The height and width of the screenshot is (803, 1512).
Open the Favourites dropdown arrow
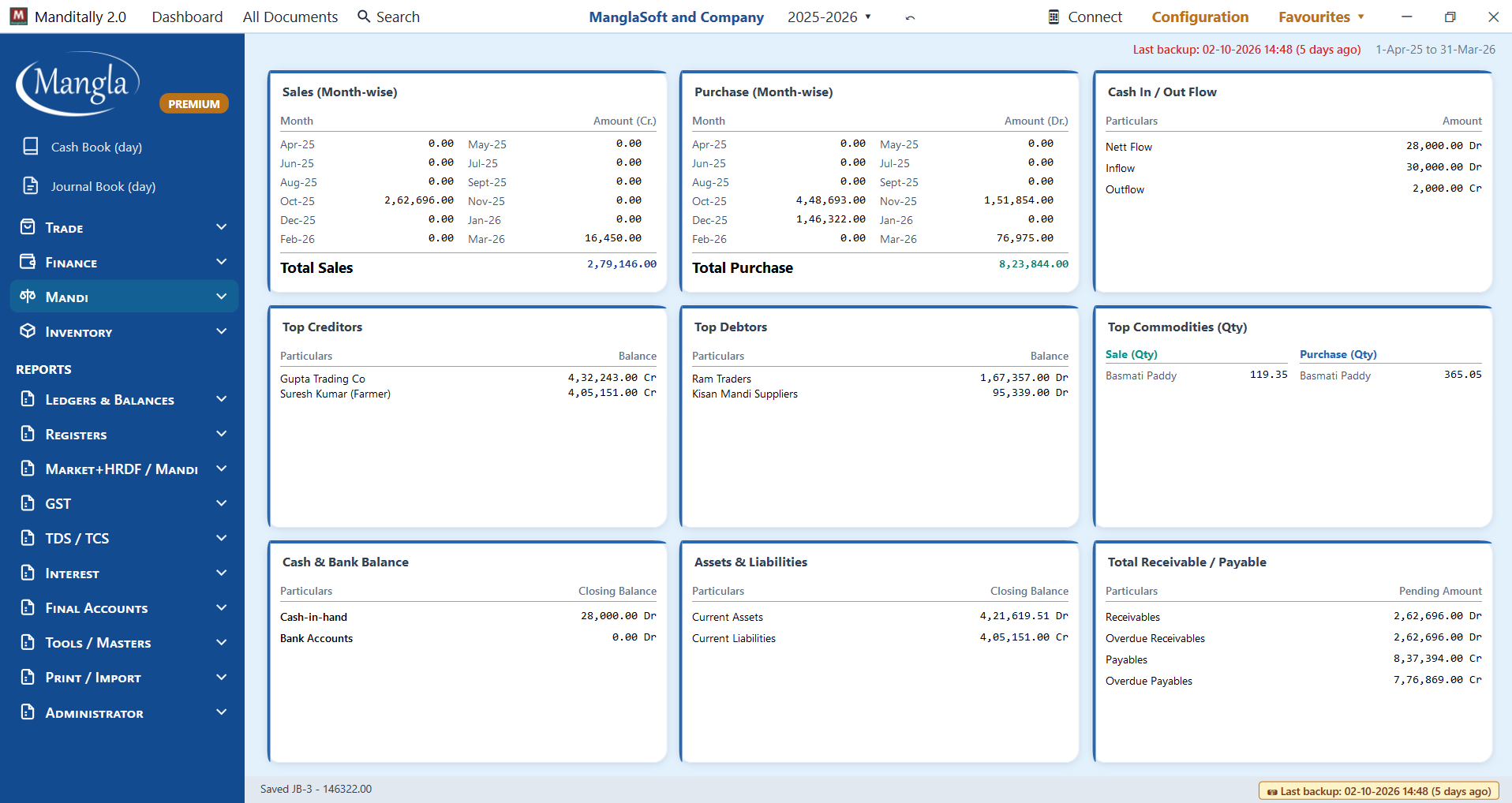click(x=1361, y=17)
